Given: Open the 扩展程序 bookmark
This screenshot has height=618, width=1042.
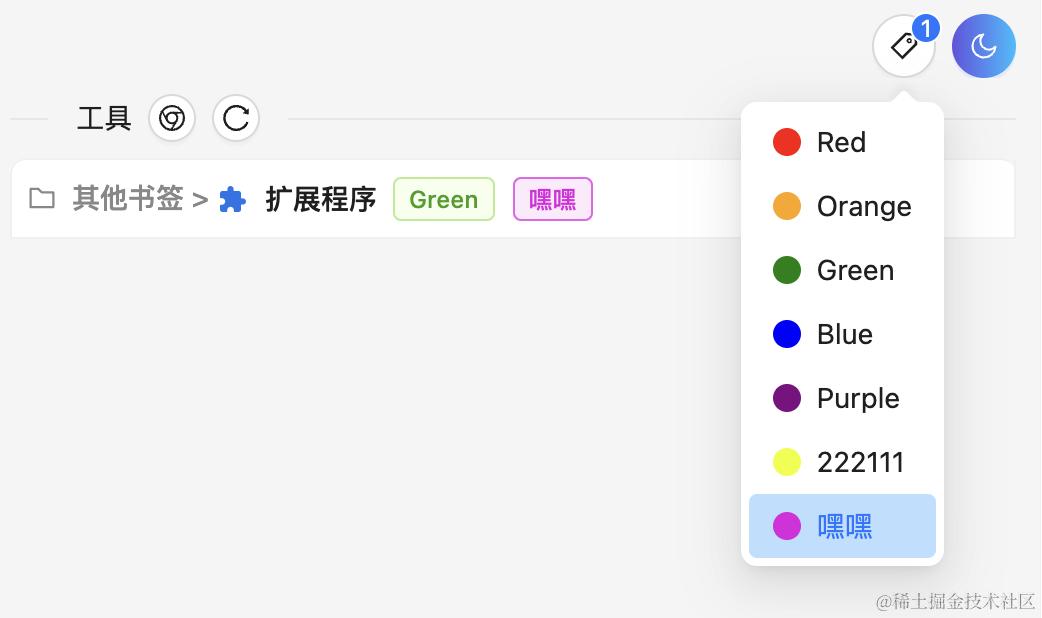Looking at the screenshot, I should pos(320,199).
